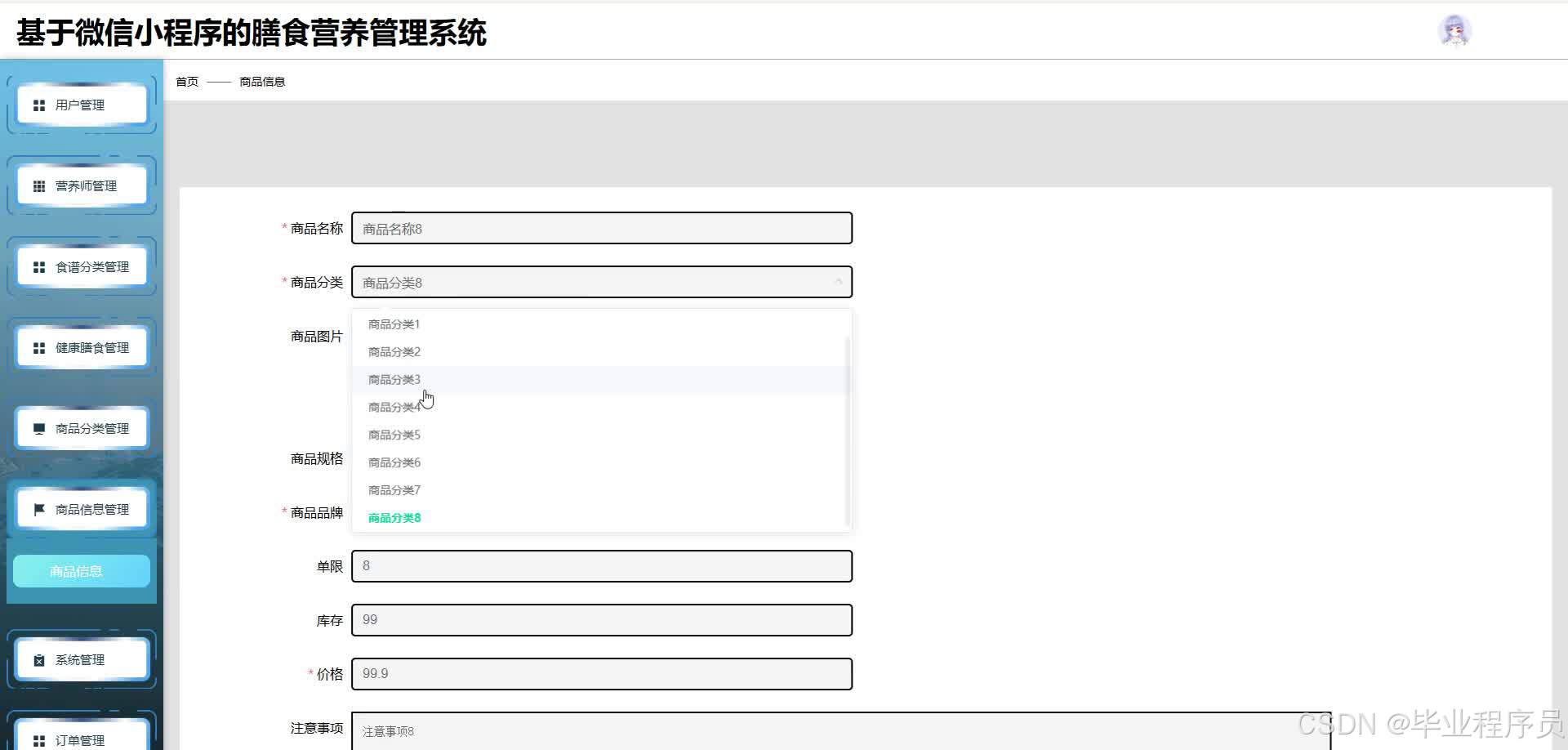Click the 商品分类 dropdown field
The width and height of the screenshot is (1568, 750).
coord(602,282)
